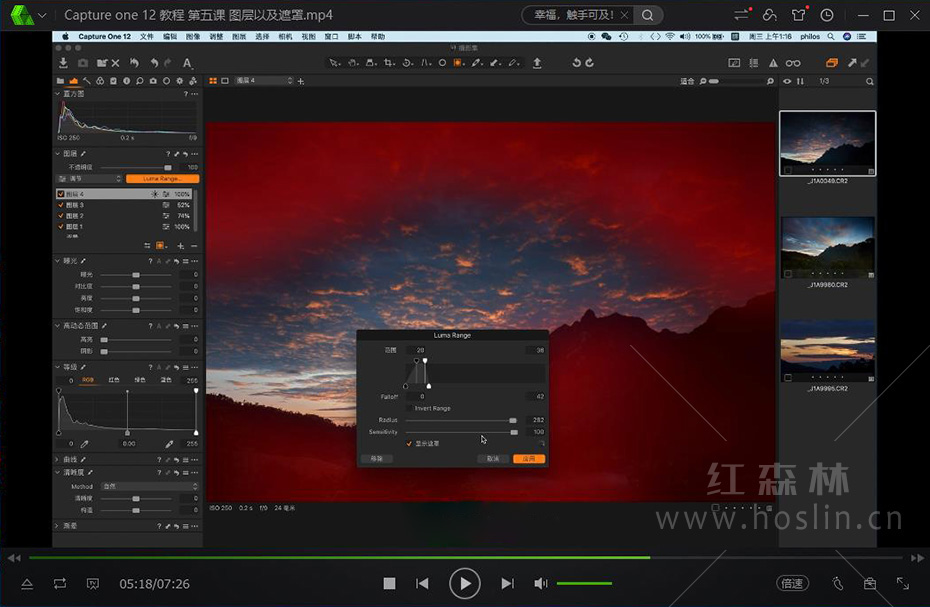Open the layer type dropdown beside Luma Range
Screen dimensions: 930x607
pos(90,179)
